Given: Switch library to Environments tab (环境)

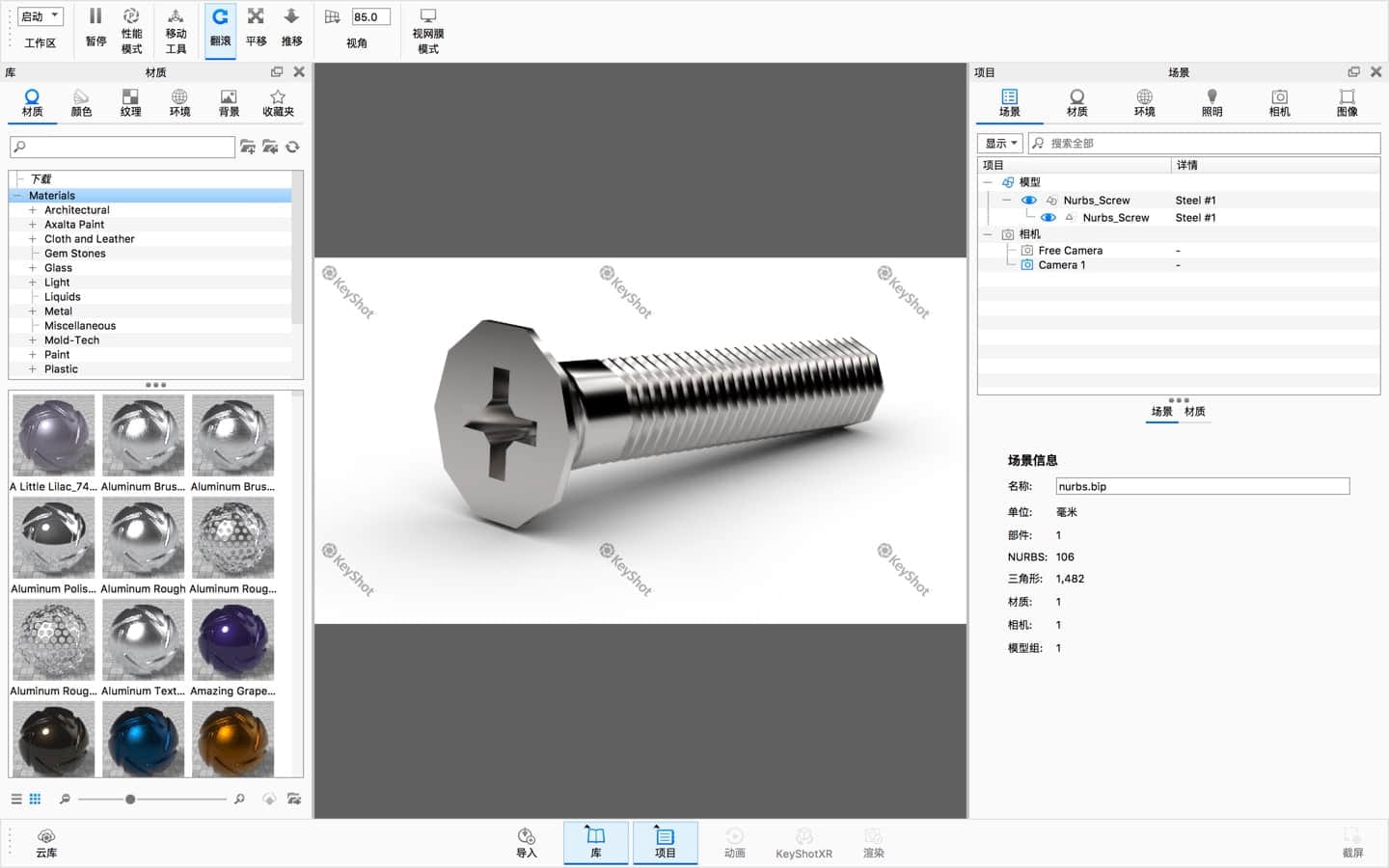Looking at the screenshot, I should click(179, 103).
